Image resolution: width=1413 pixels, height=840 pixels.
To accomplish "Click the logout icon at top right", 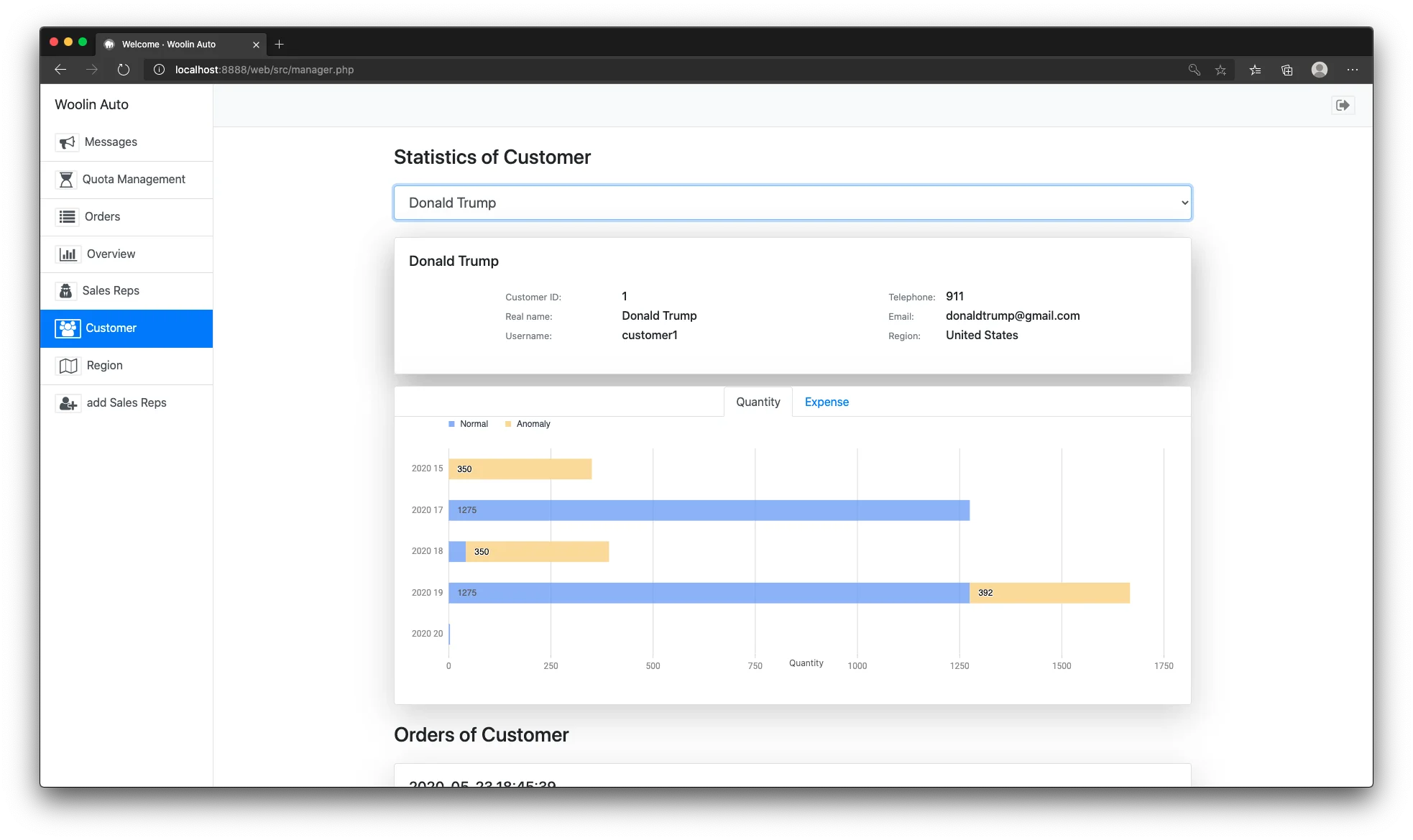I will pyautogui.click(x=1342, y=106).
